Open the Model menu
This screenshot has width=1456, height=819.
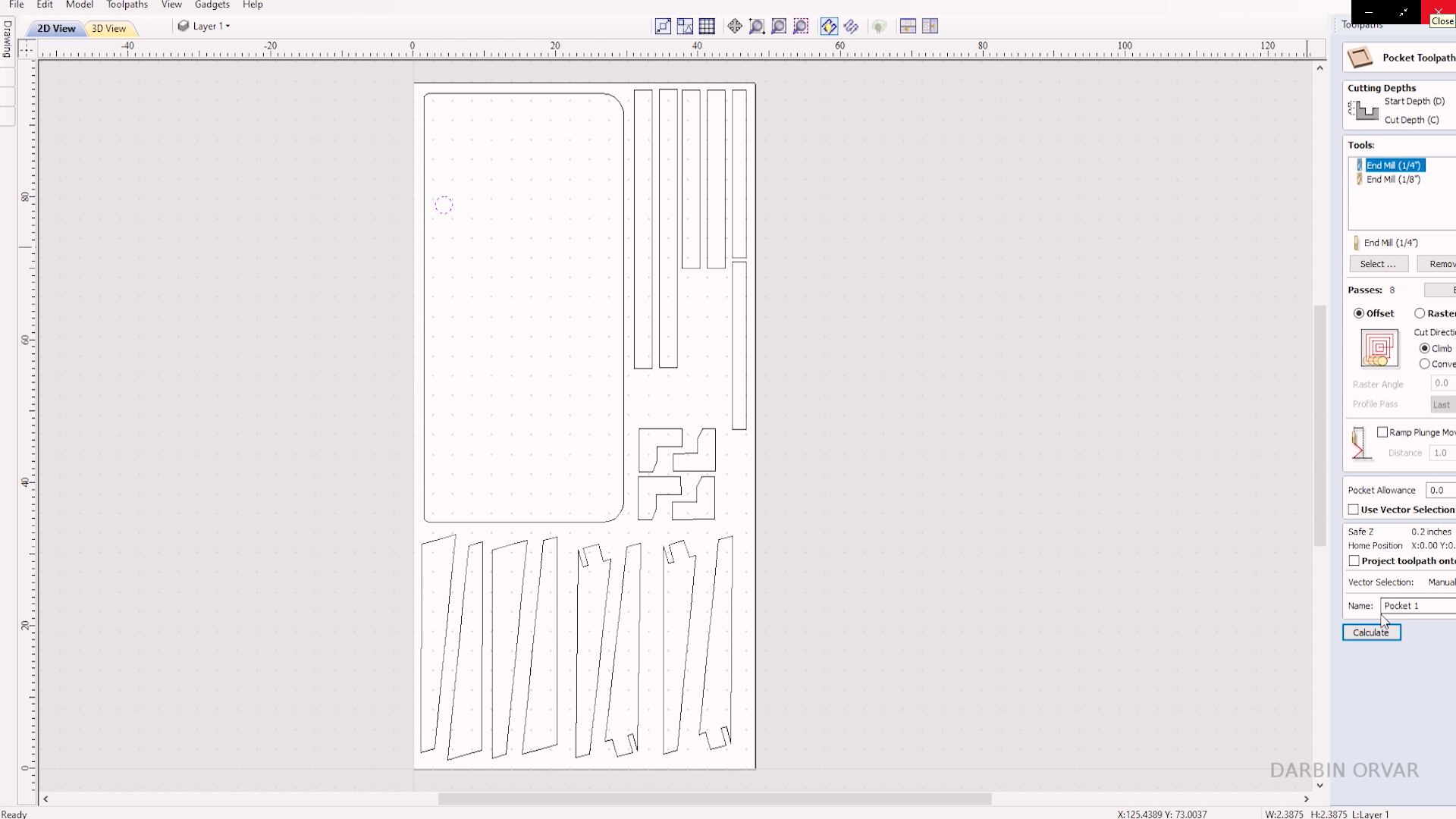pyautogui.click(x=80, y=5)
